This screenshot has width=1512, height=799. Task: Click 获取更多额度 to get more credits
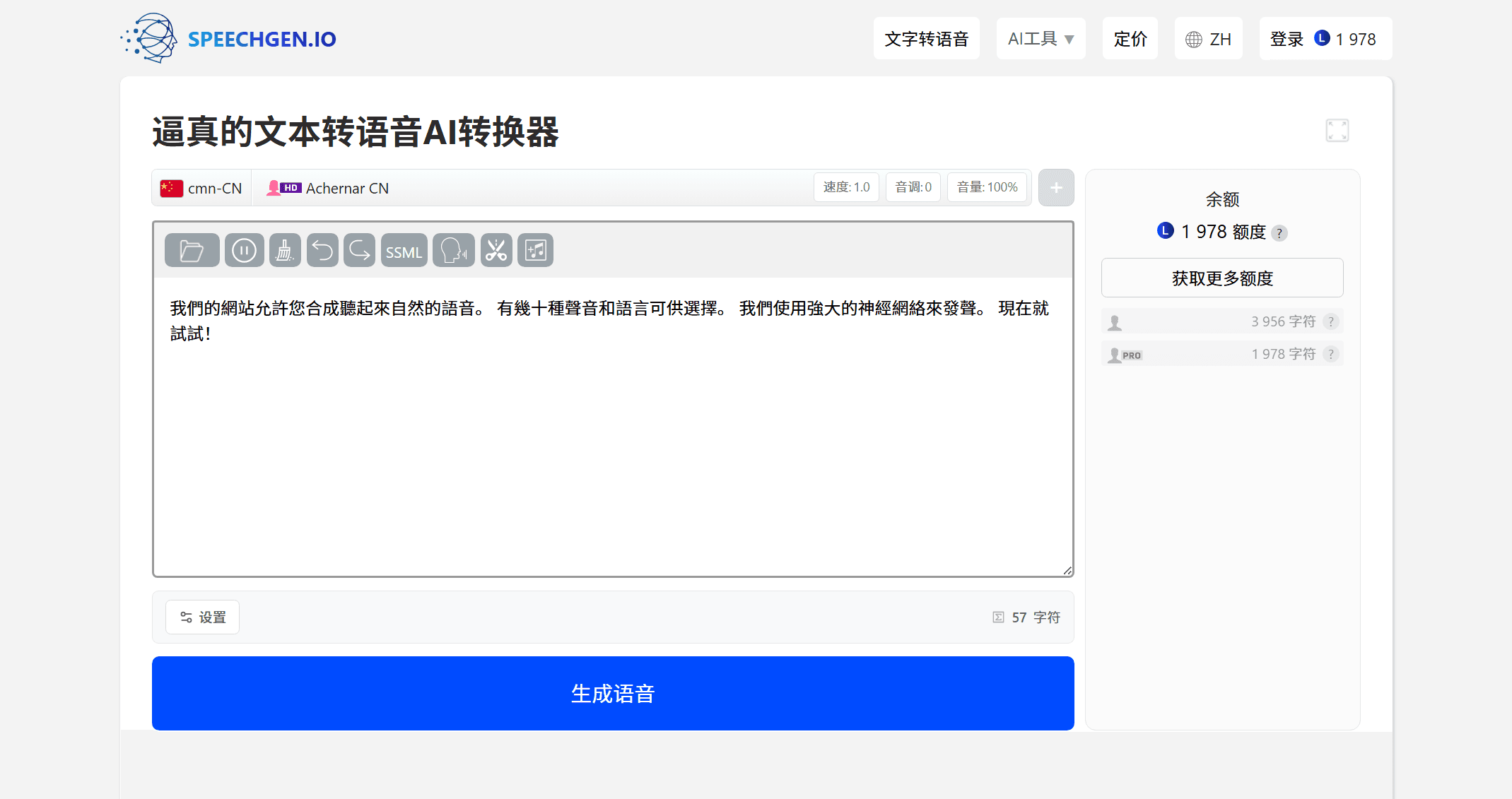(x=1221, y=277)
